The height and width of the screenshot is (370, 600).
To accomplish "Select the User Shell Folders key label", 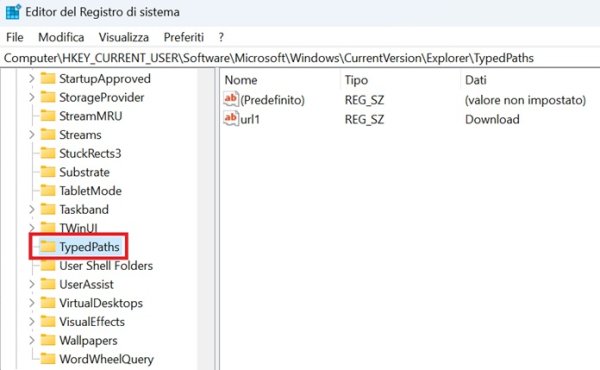I will (x=106, y=266).
